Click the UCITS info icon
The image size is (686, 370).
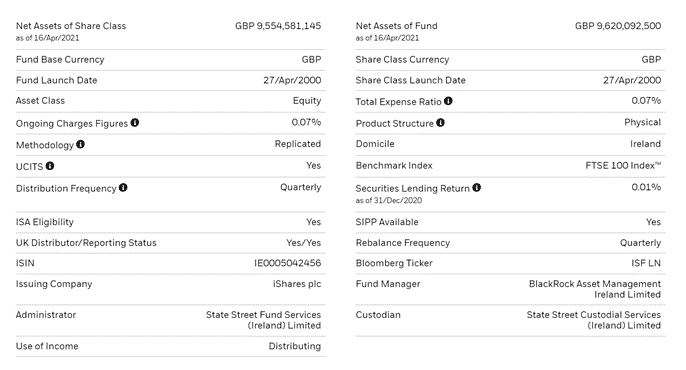50,166
